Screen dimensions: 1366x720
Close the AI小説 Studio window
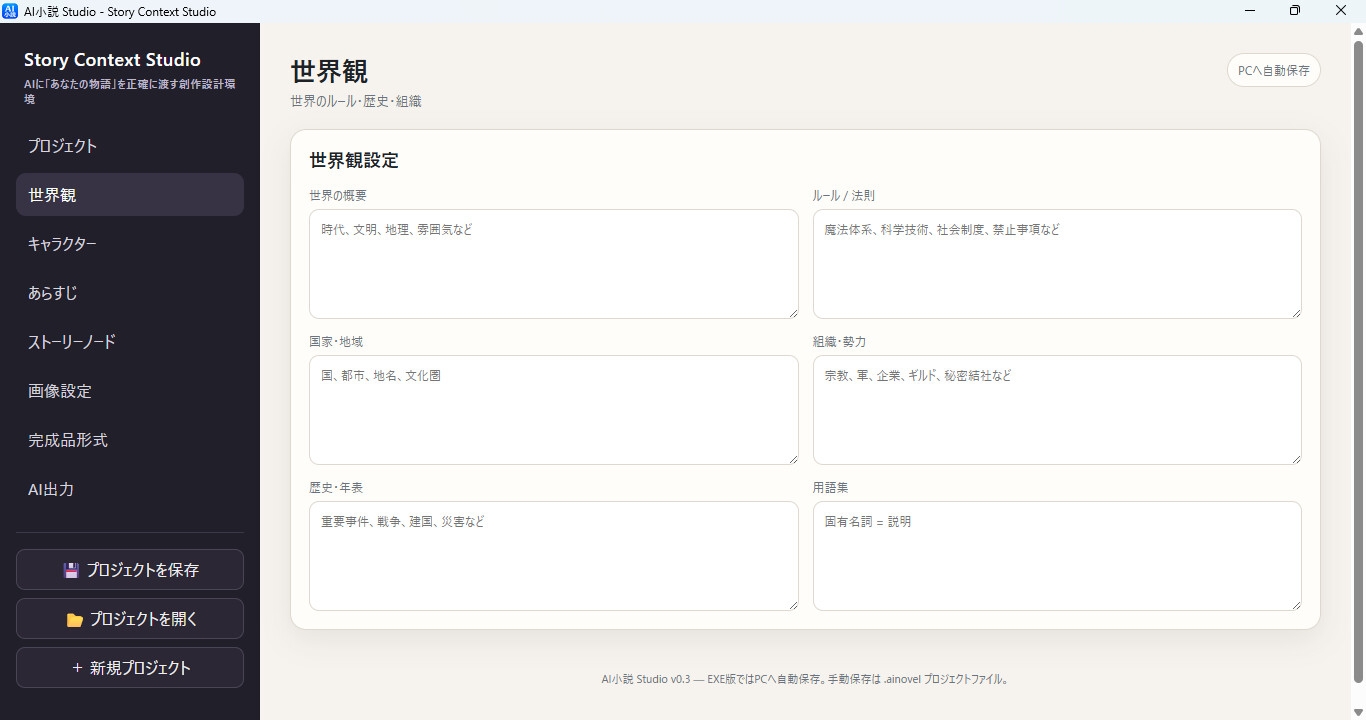tap(1342, 11)
